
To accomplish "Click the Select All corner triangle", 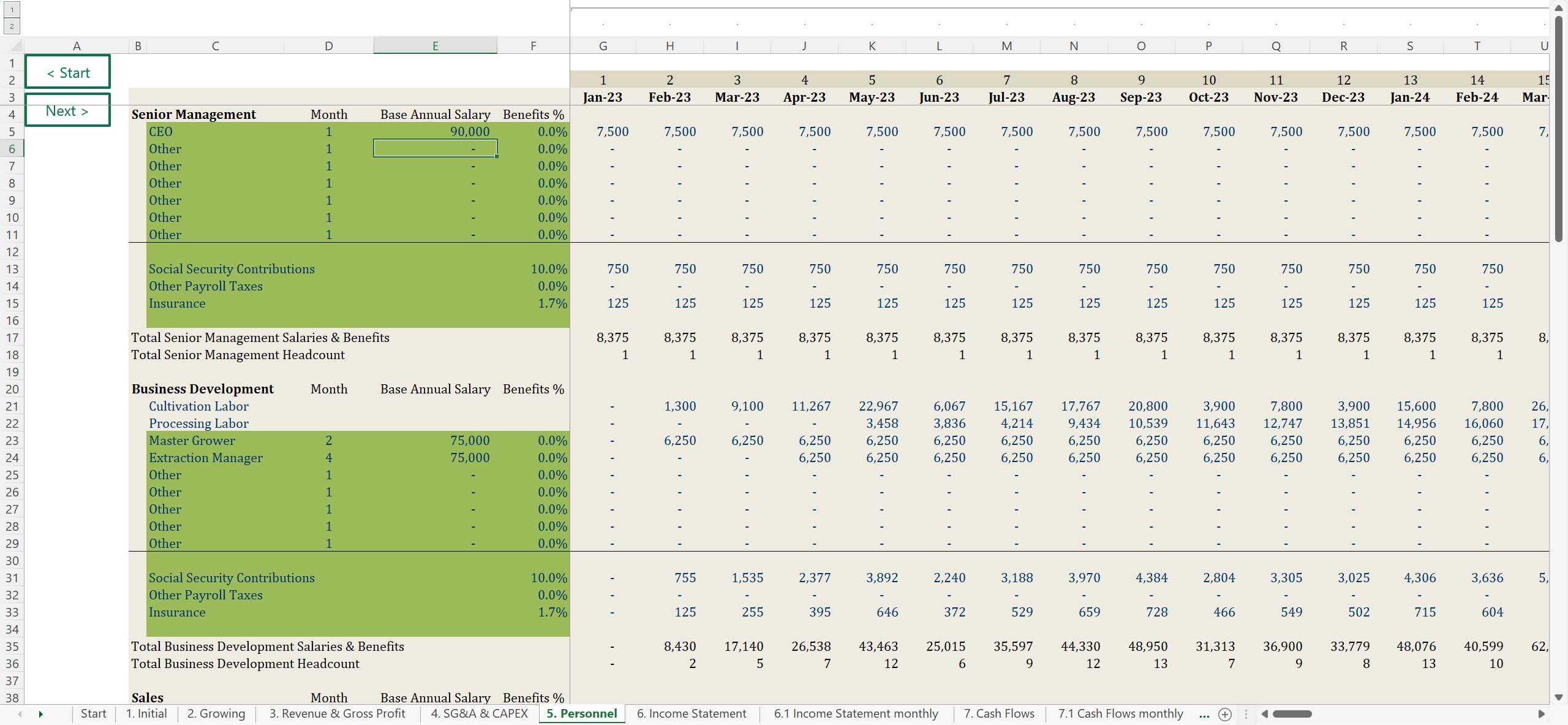I will coord(16,46).
